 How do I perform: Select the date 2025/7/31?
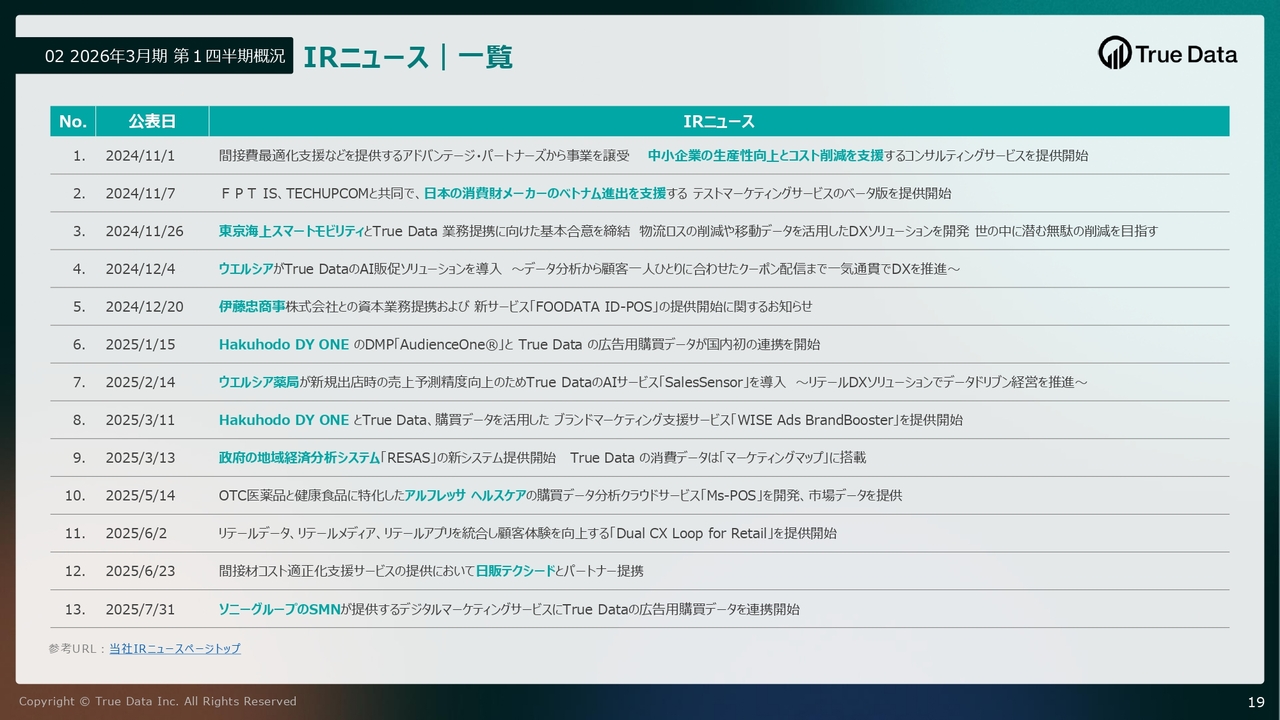pos(140,609)
